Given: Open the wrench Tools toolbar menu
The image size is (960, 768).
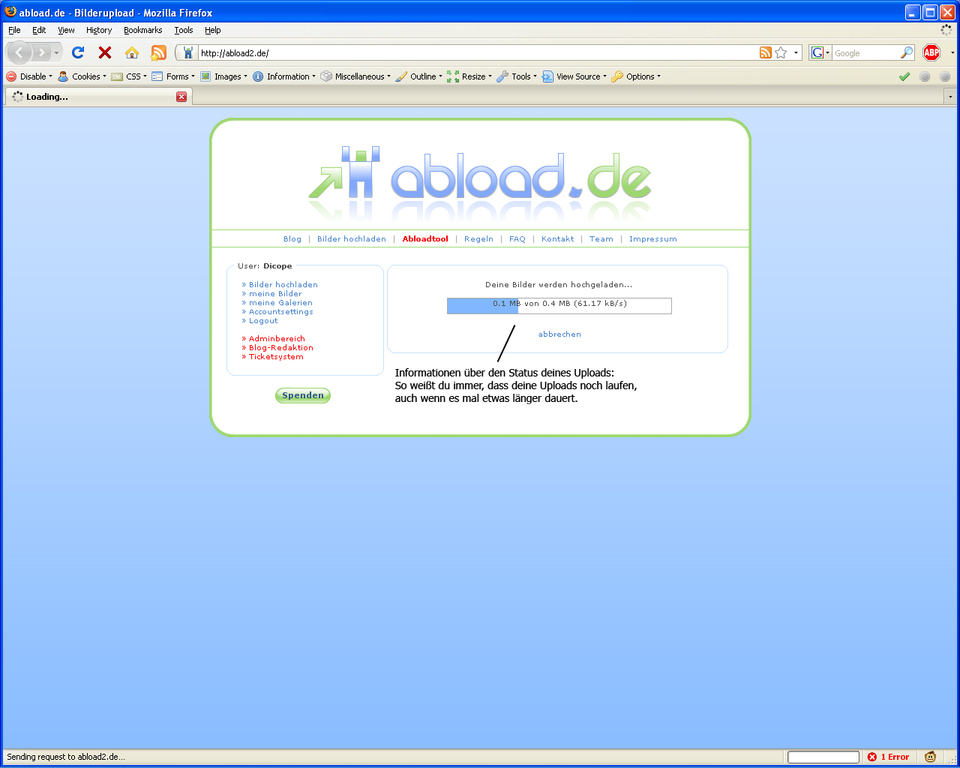Looking at the screenshot, I should (x=516, y=77).
